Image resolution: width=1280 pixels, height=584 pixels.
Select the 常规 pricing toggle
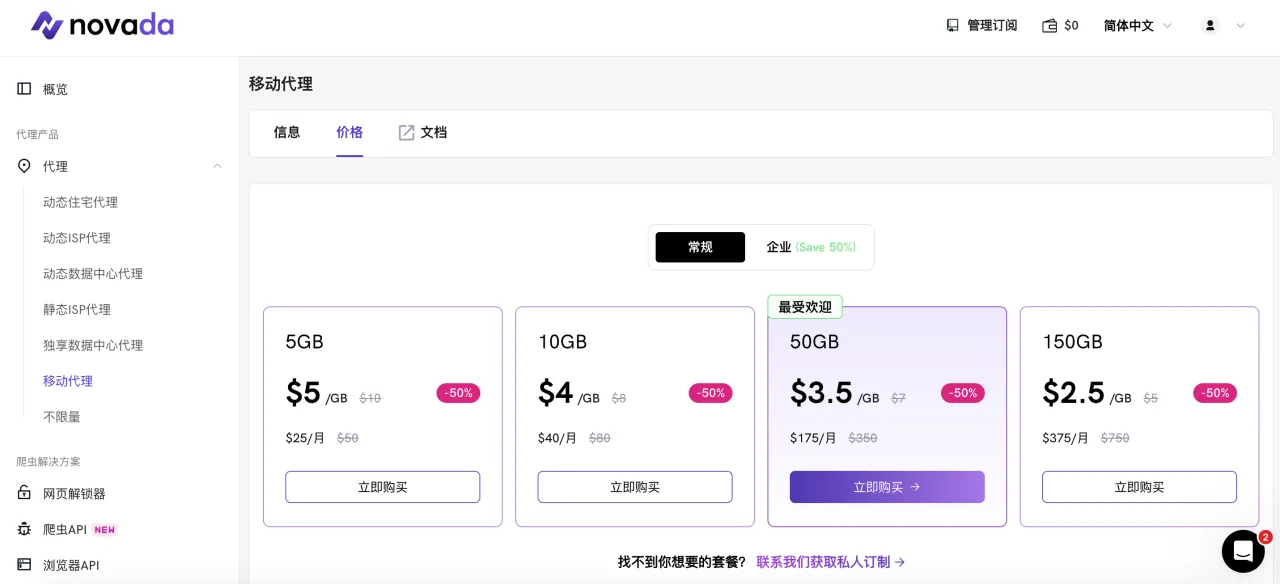700,247
